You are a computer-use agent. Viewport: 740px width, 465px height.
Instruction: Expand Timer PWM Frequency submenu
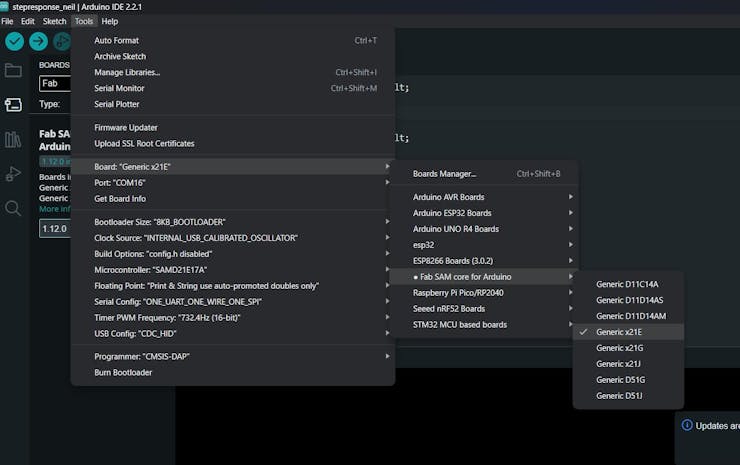click(233, 318)
